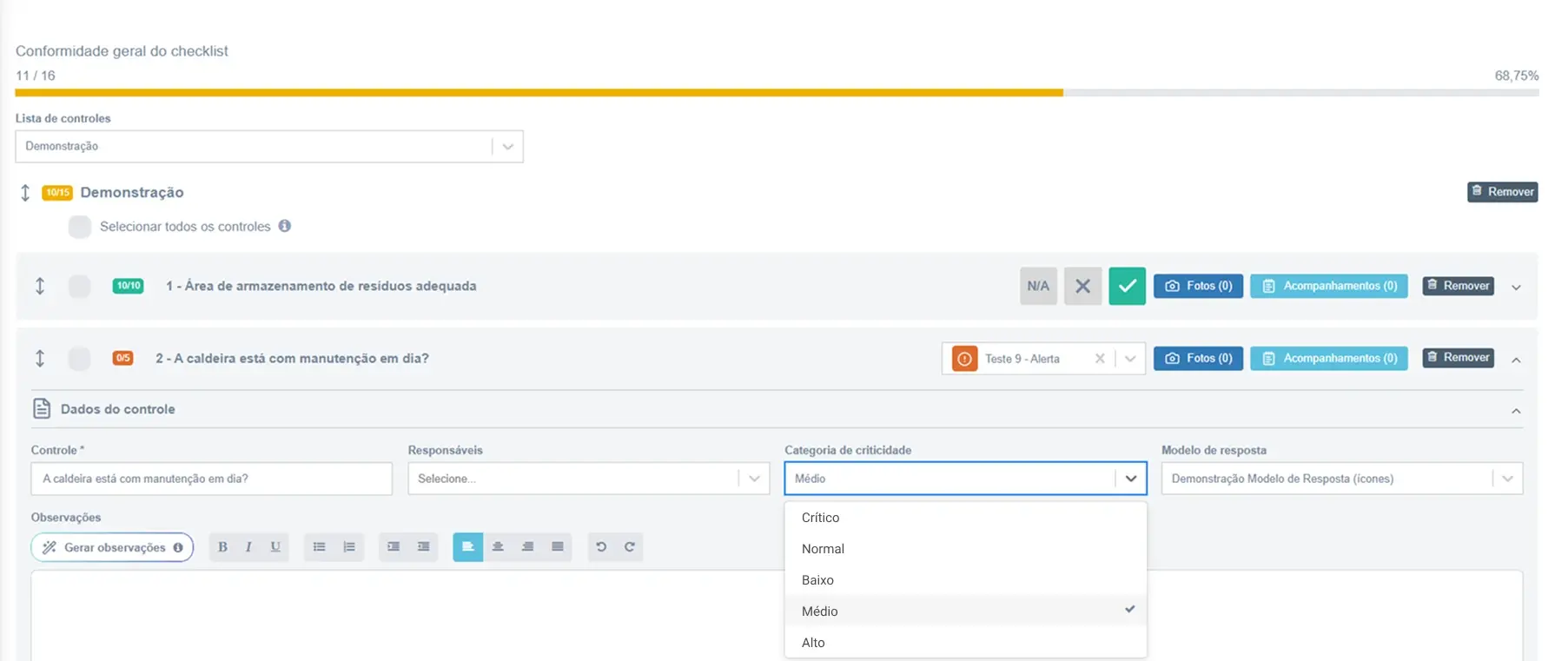Screen dimensions: 1568x661
Task: Mark control 1 as non-conforming with X
Action: [x=1082, y=286]
